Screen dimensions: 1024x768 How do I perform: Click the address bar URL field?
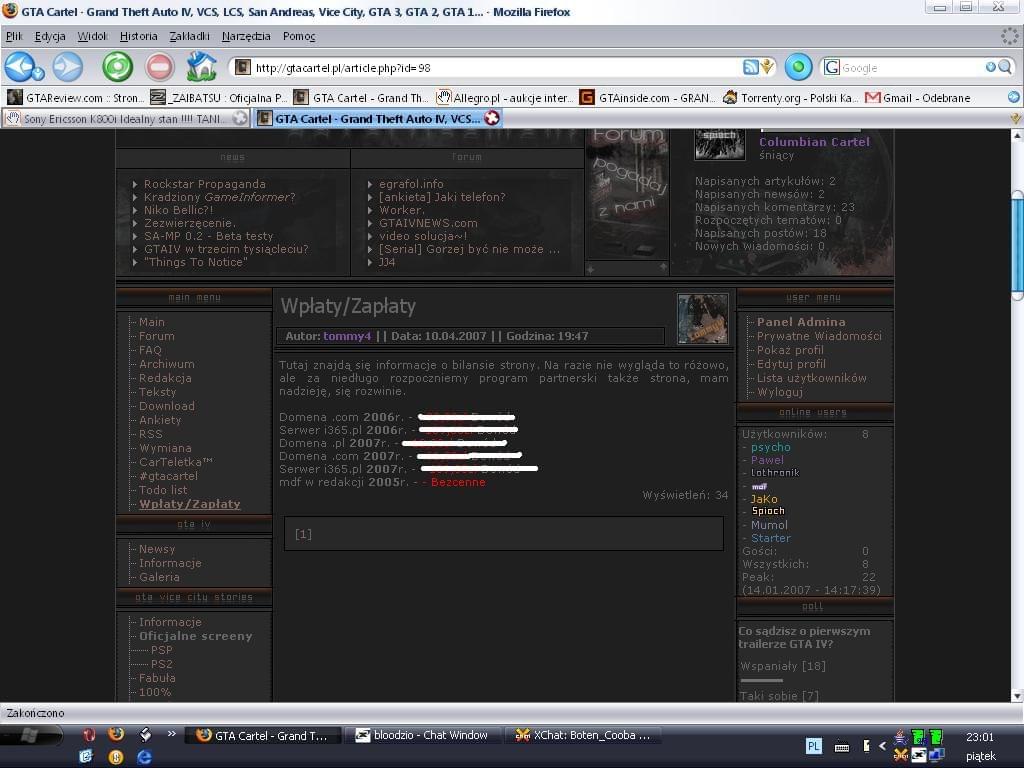496,67
